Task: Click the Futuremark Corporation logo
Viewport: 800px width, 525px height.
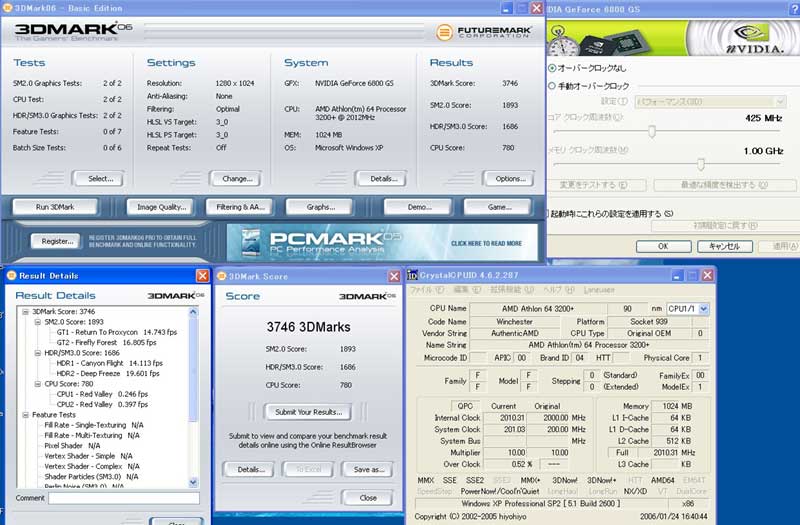Action: (x=483, y=32)
